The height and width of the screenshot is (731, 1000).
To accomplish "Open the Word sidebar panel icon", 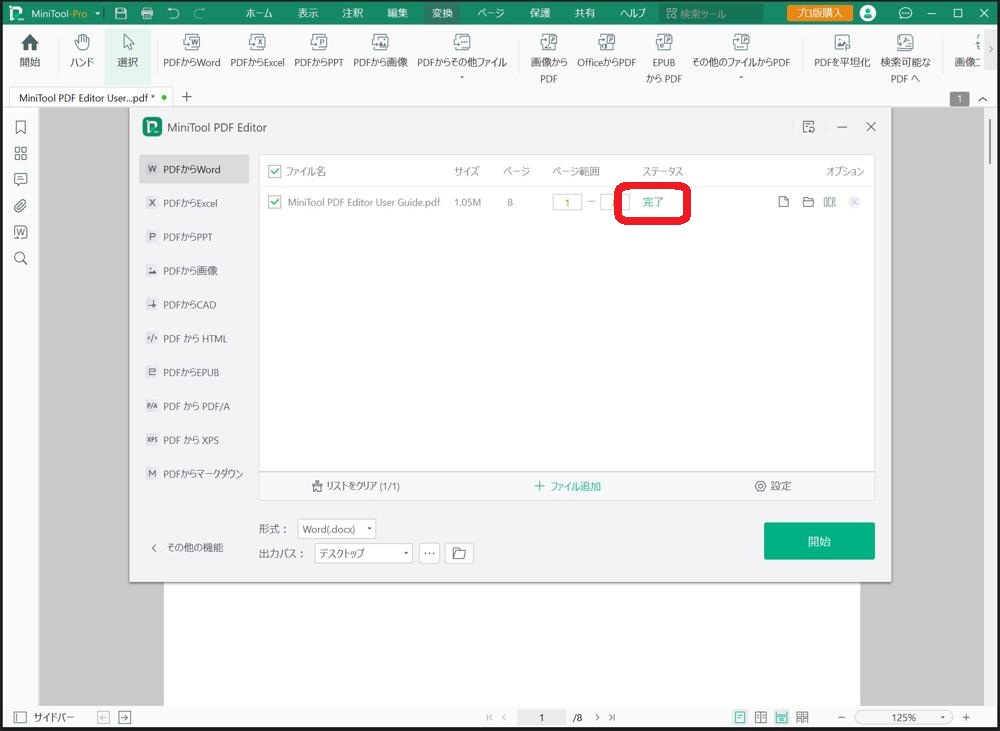I will click(20, 232).
